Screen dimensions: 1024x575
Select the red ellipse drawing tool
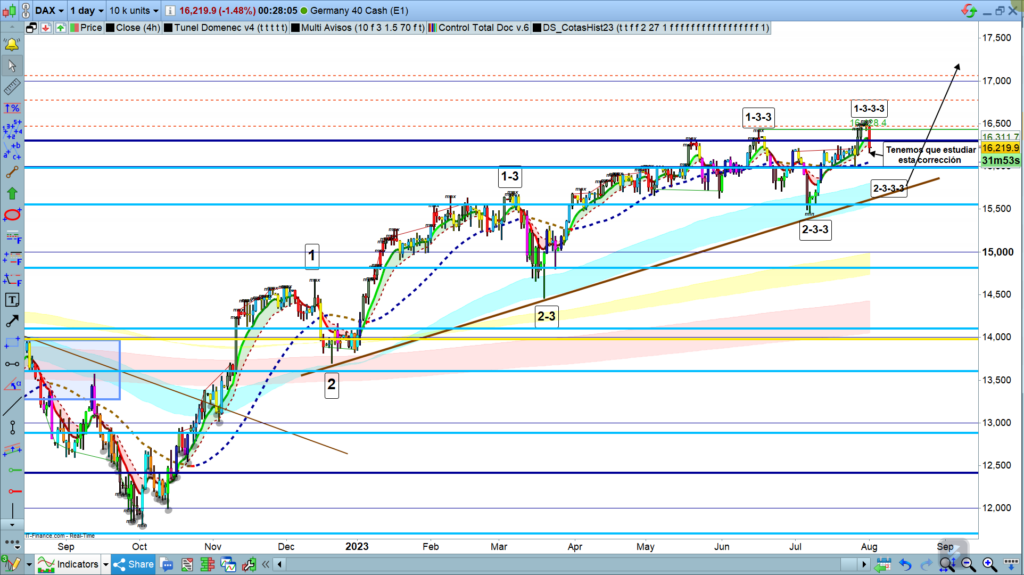click(12, 214)
